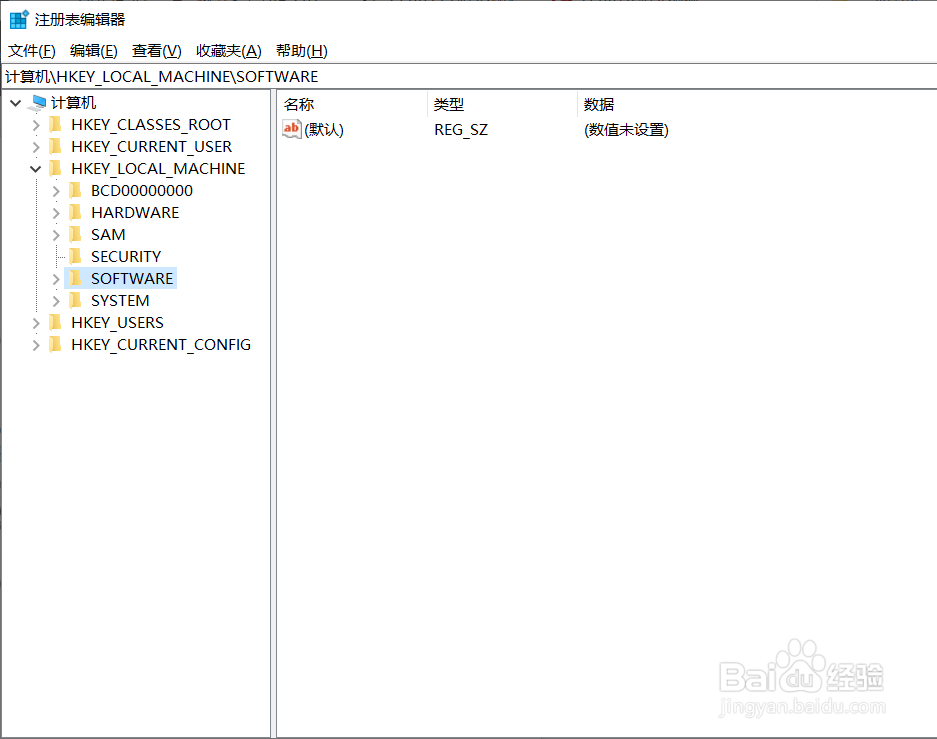The width and height of the screenshot is (937, 739).
Task: Open the 编辑(E) menu
Action: click(94, 51)
